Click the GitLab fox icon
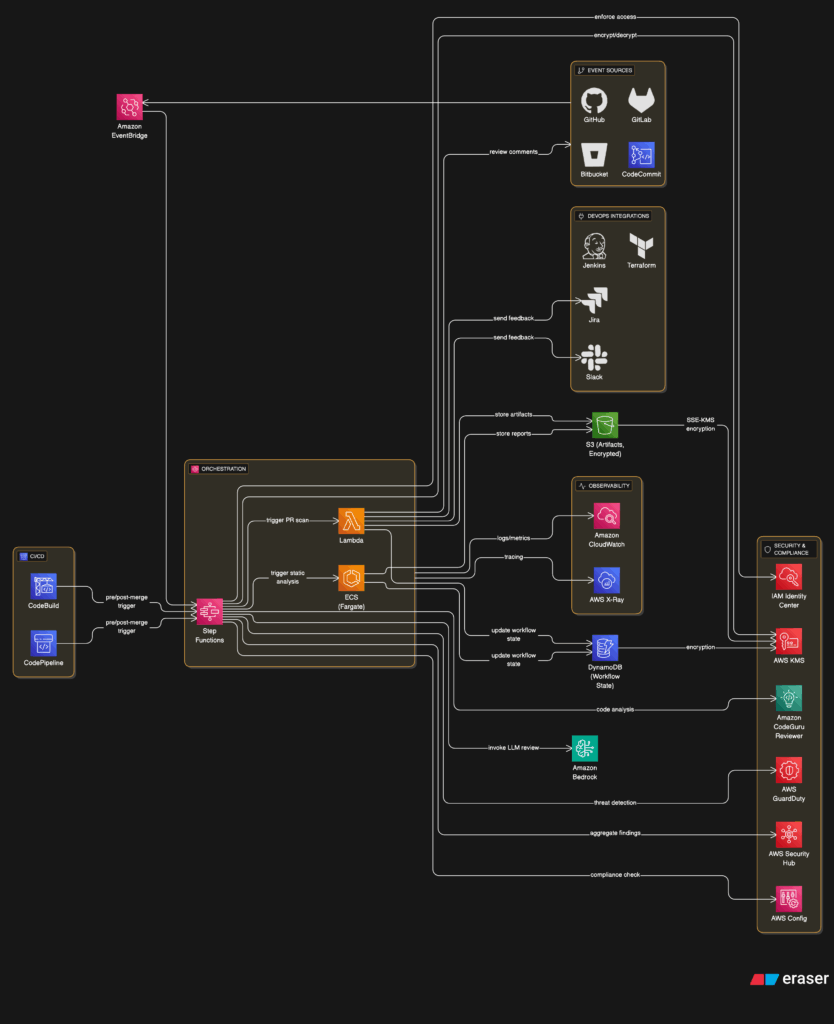The height and width of the screenshot is (1024, 834). pos(641,101)
